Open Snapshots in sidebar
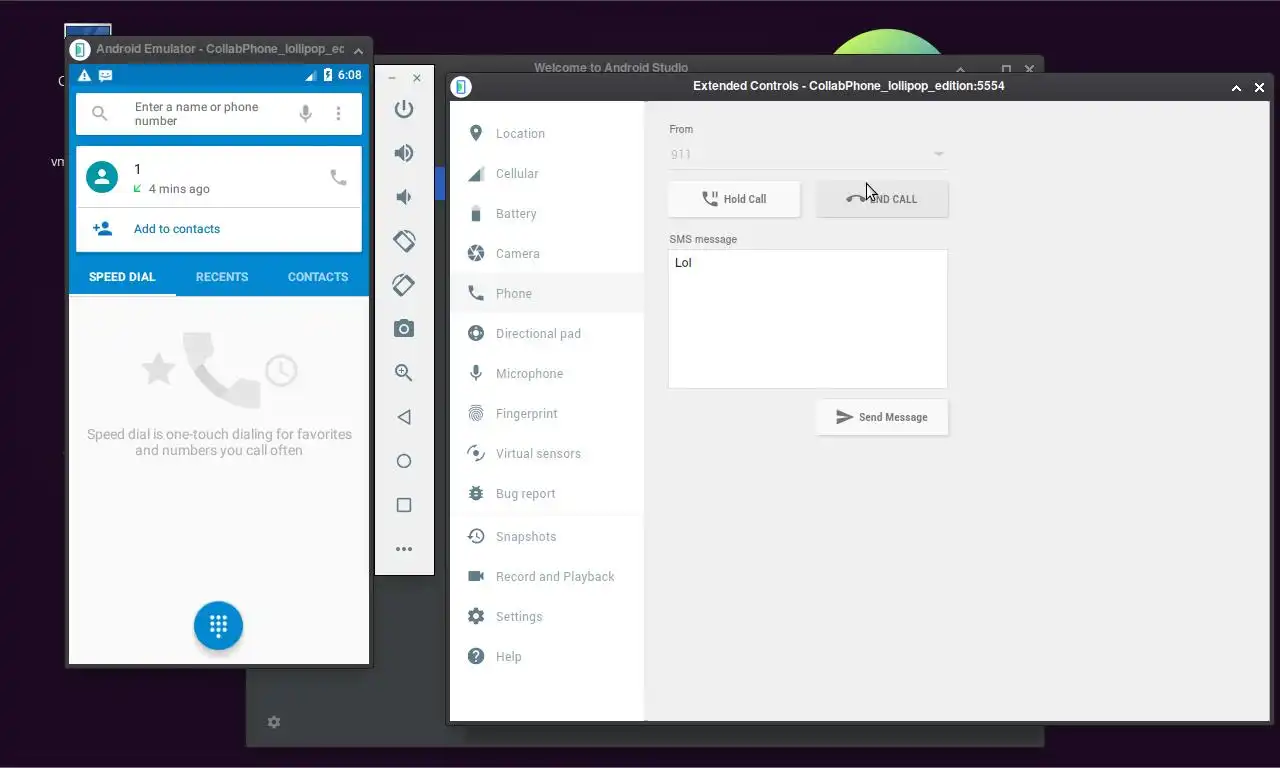1280x768 pixels. click(547, 536)
